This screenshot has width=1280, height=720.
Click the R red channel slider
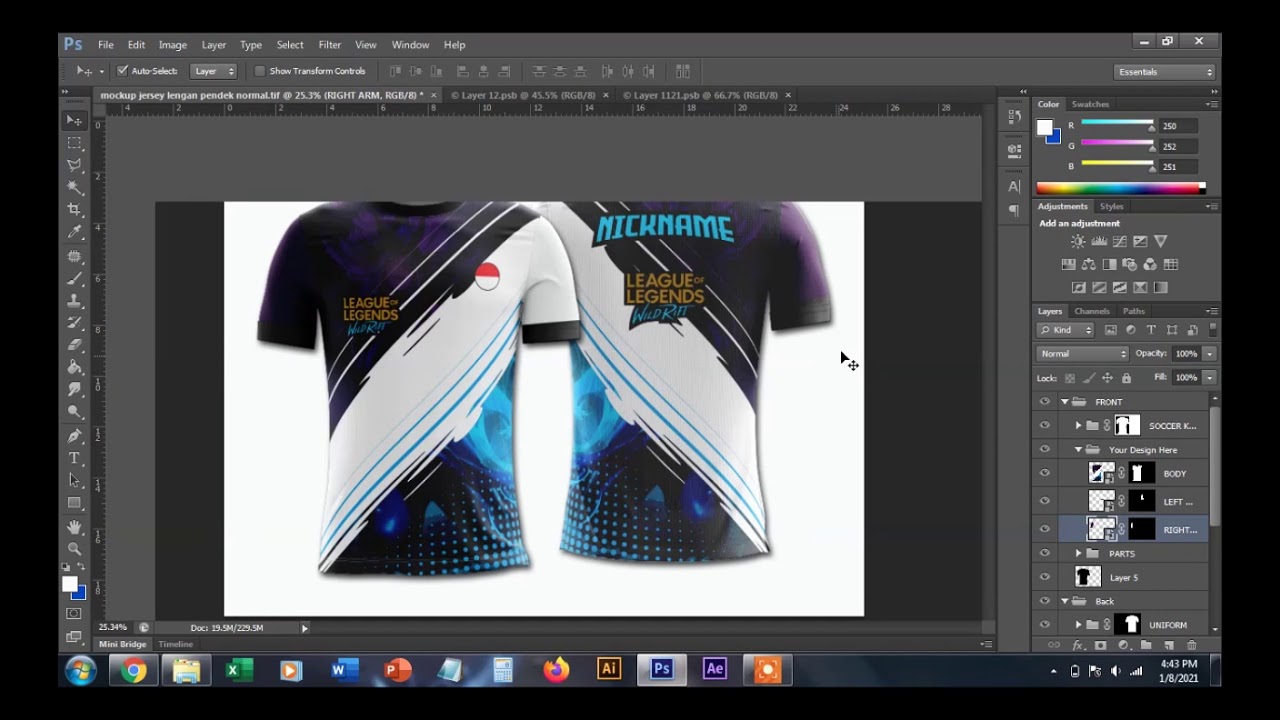click(x=1117, y=123)
